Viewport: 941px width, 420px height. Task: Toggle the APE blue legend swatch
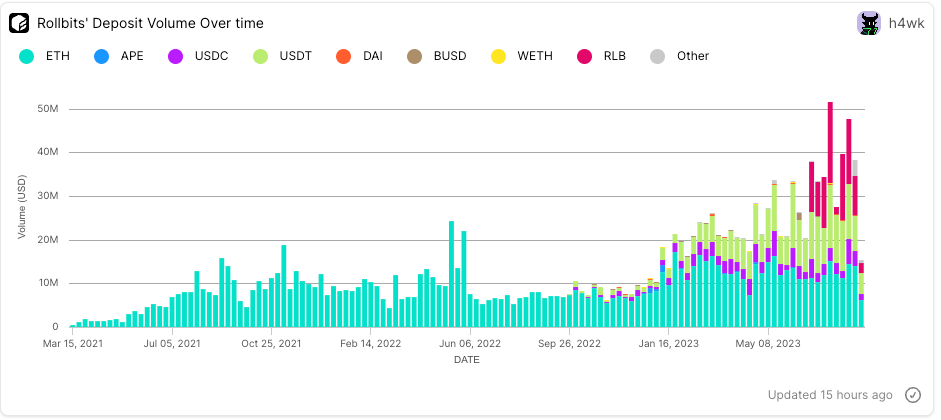coord(101,56)
